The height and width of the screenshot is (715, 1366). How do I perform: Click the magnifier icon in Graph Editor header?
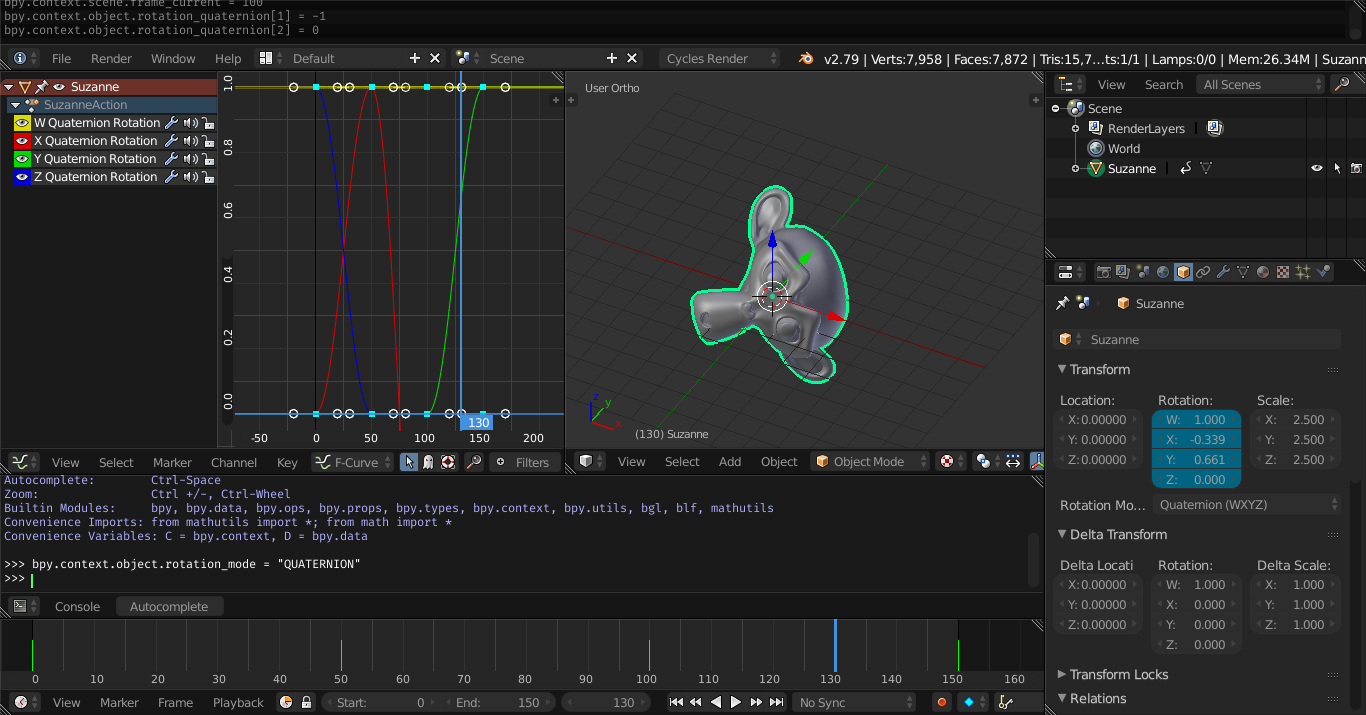coord(474,462)
